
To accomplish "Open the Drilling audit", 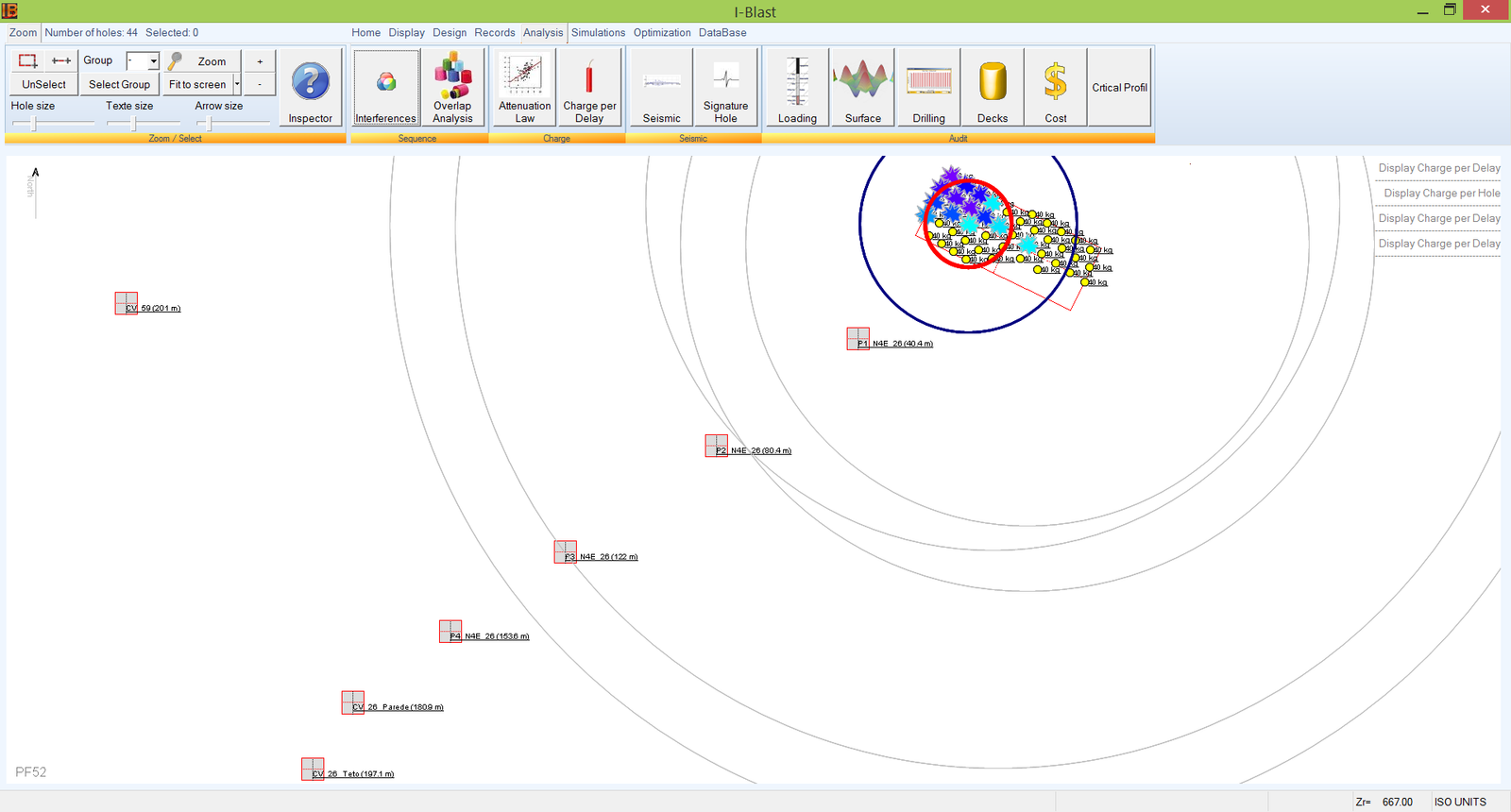I will point(928,88).
